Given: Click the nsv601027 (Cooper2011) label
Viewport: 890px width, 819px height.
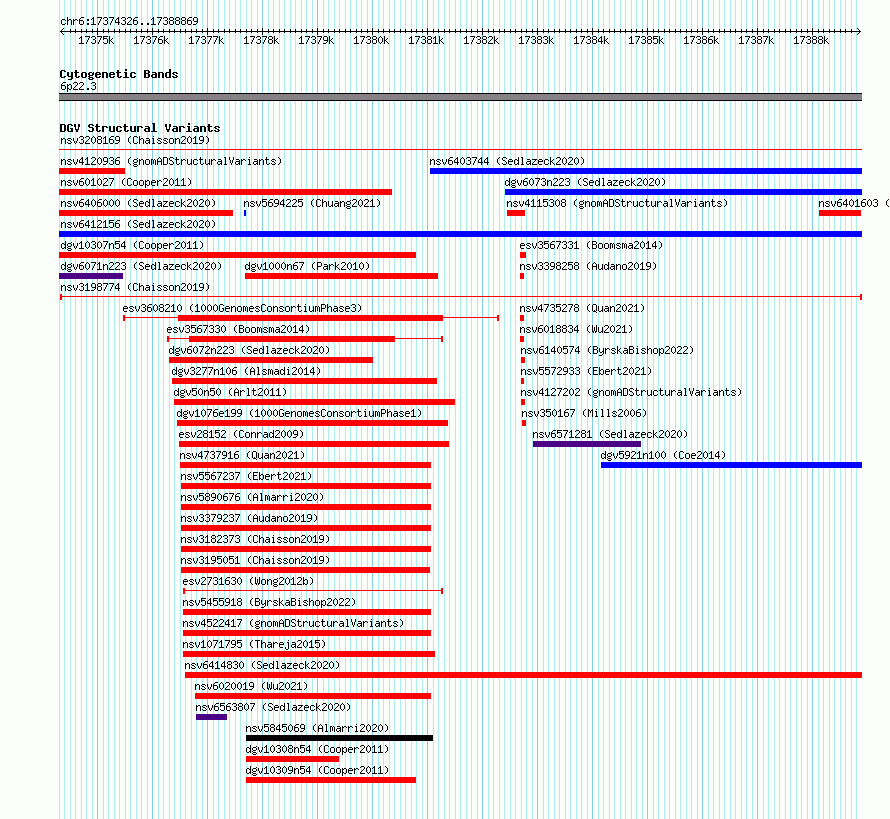Looking at the screenshot, I should click(x=126, y=182).
